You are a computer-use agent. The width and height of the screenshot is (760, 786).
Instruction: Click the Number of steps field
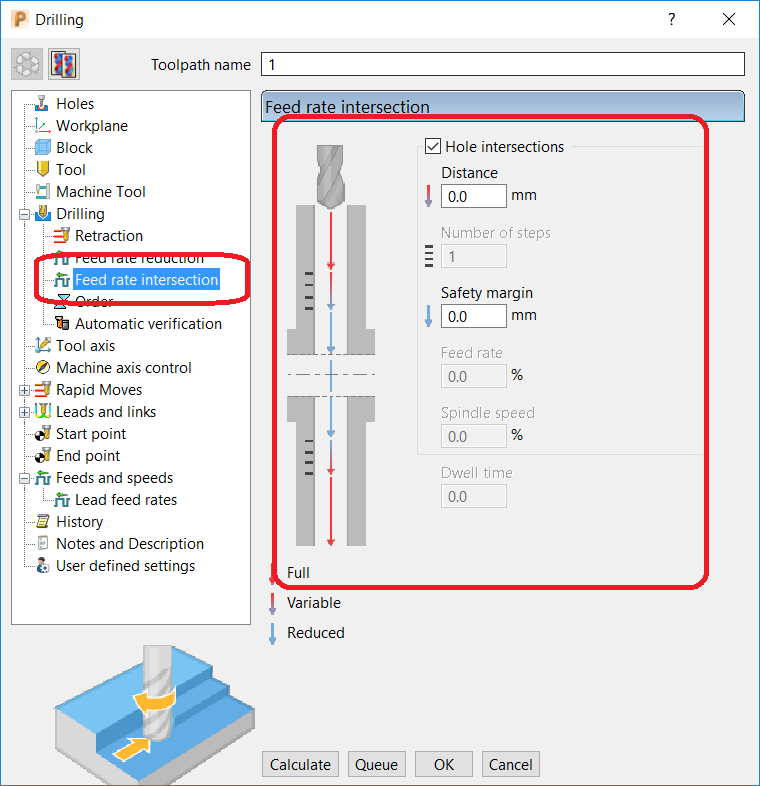(474, 256)
